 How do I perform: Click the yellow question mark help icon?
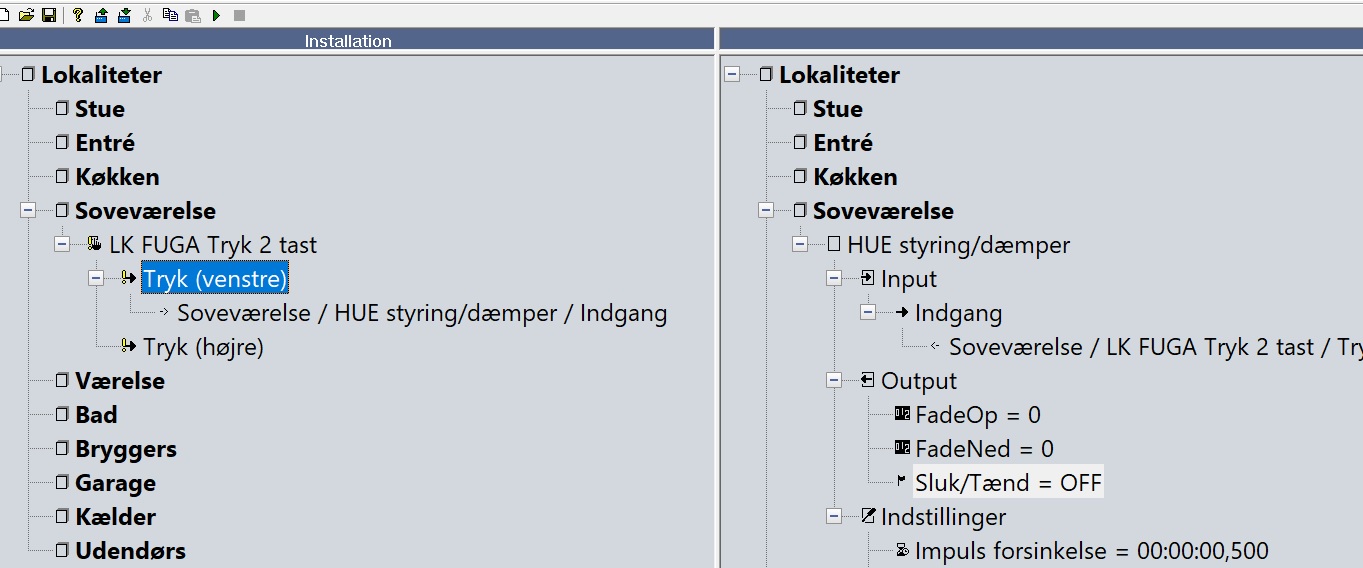pos(78,15)
